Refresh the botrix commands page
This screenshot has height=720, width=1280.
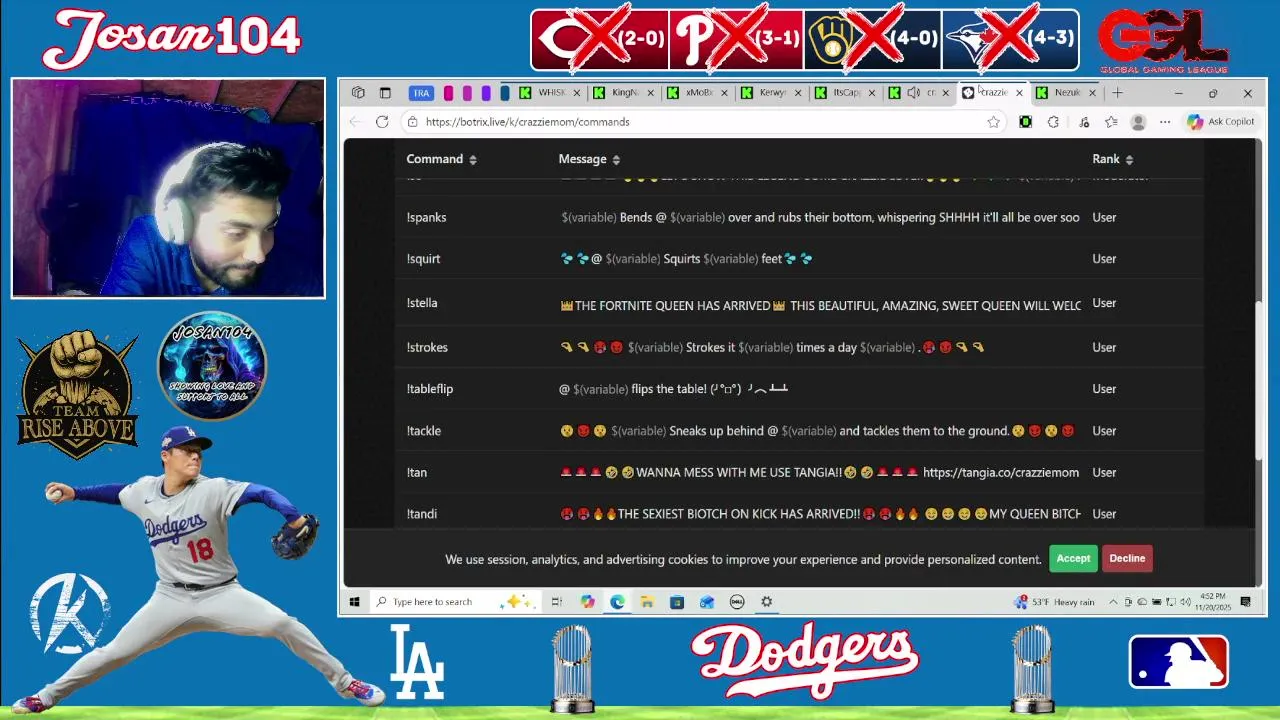click(382, 122)
